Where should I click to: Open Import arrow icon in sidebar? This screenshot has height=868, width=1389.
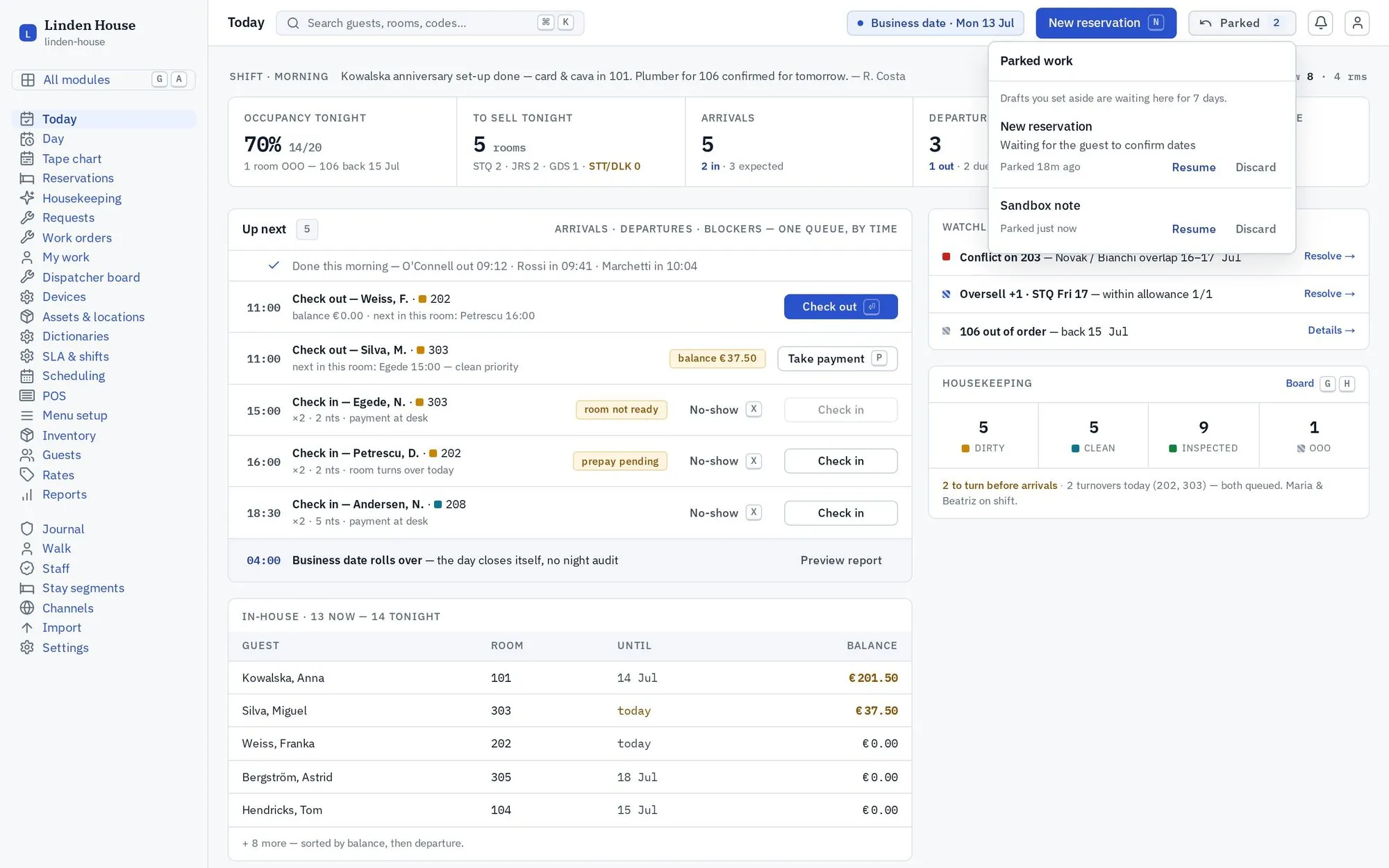(27, 628)
